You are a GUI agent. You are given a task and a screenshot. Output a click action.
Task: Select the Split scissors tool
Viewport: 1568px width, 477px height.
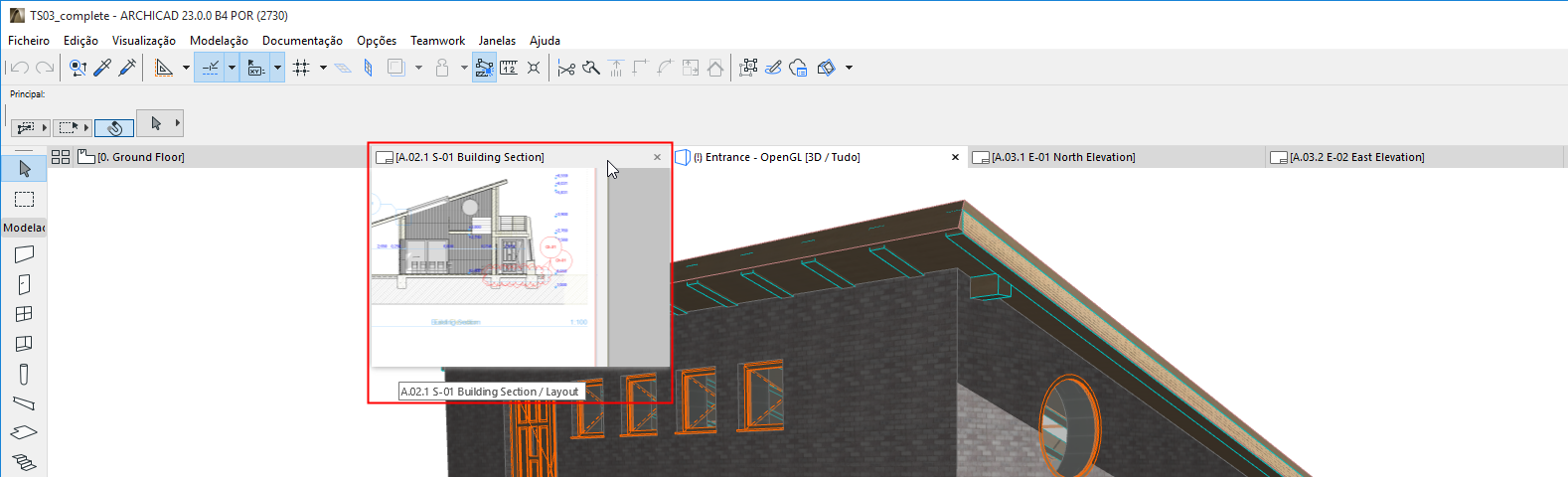click(x=566, y=68)
